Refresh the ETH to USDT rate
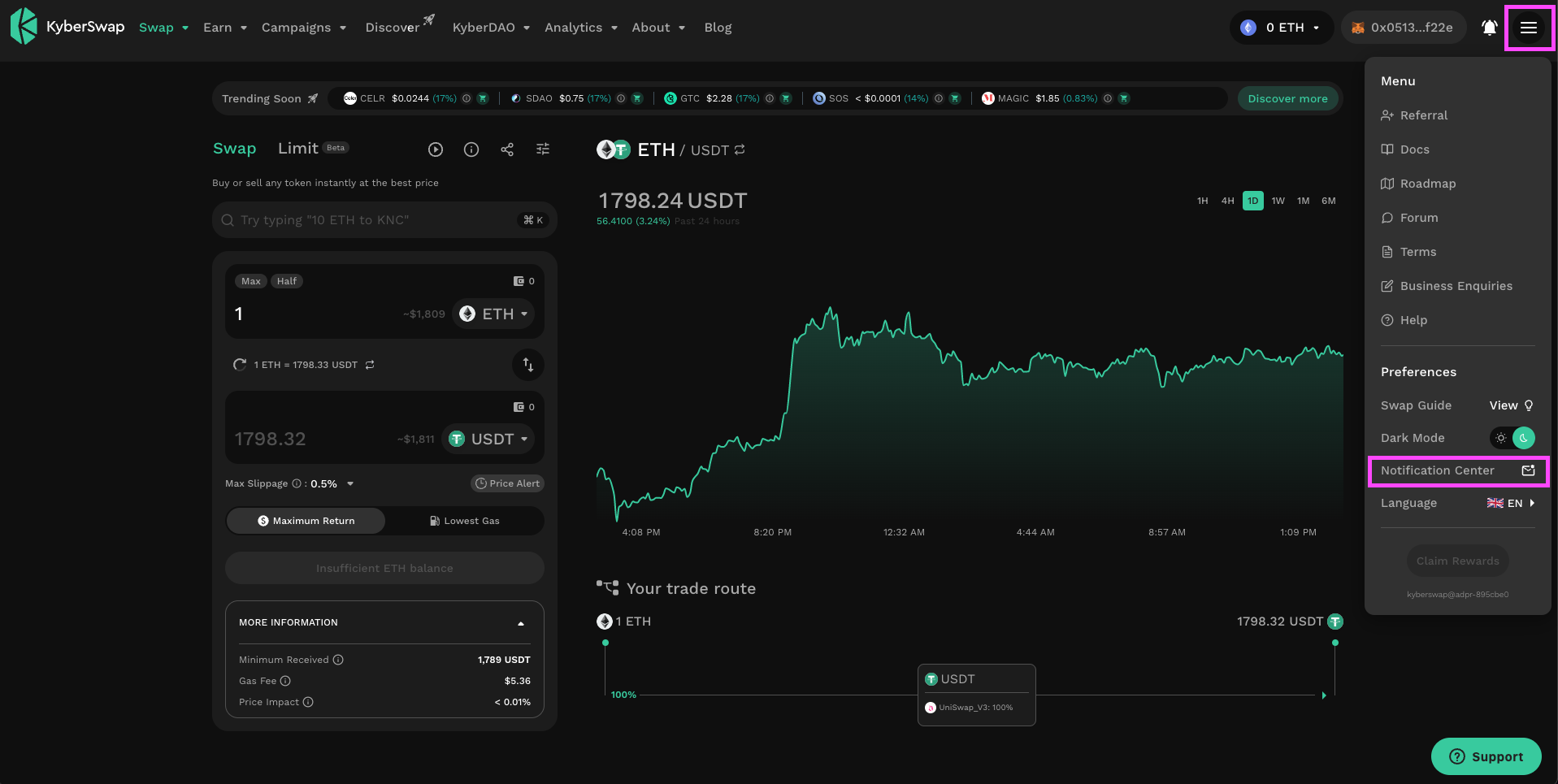This screenshot has height=784, width=1558. tap(240, 365)
